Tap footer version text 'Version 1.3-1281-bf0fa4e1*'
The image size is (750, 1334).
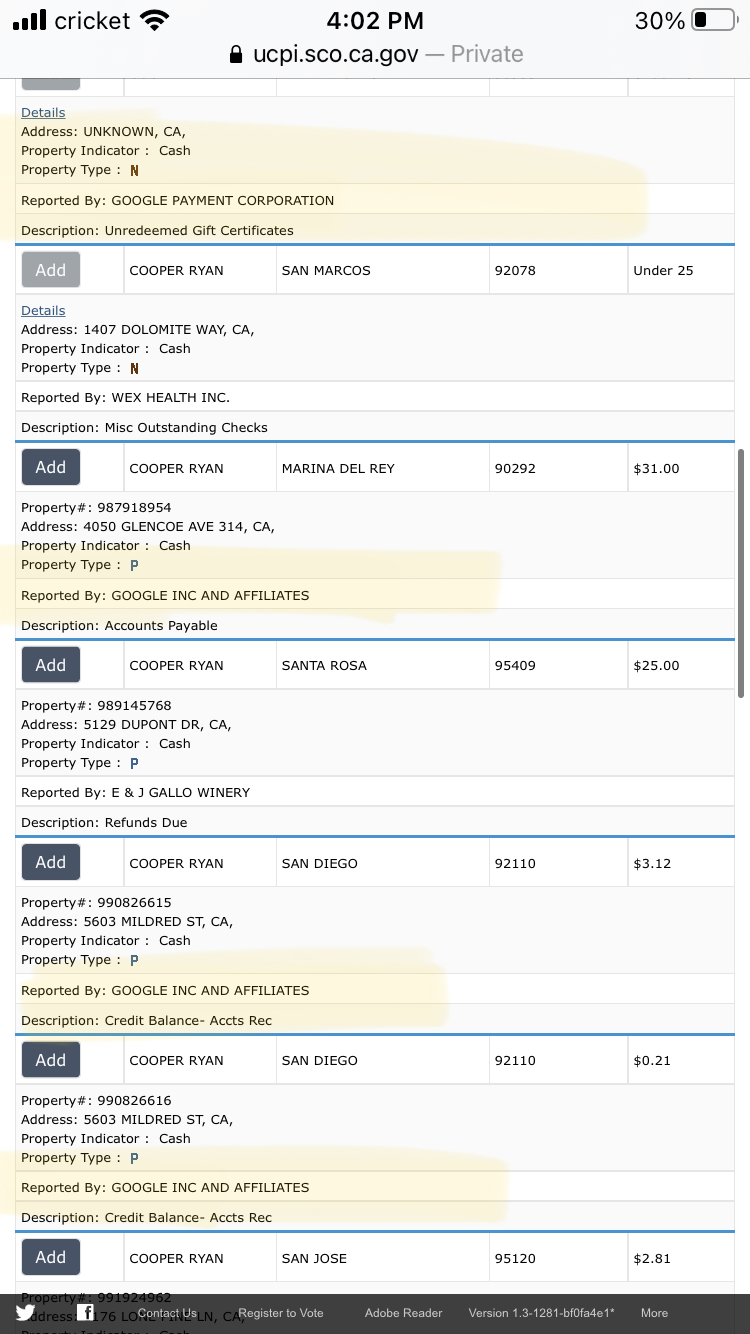pos(541,1313)
